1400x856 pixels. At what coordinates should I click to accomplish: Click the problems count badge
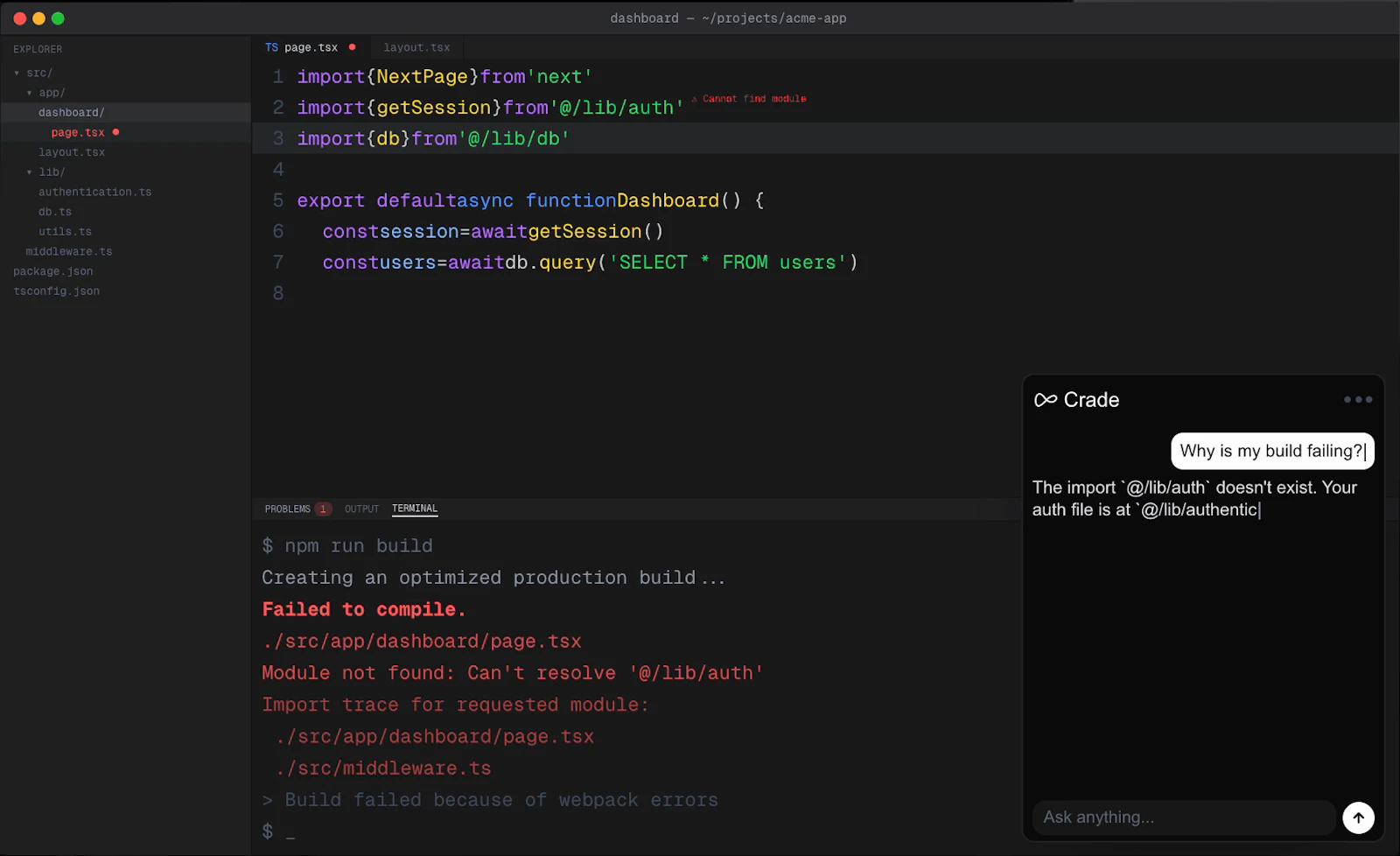click(x=323, y=509)
